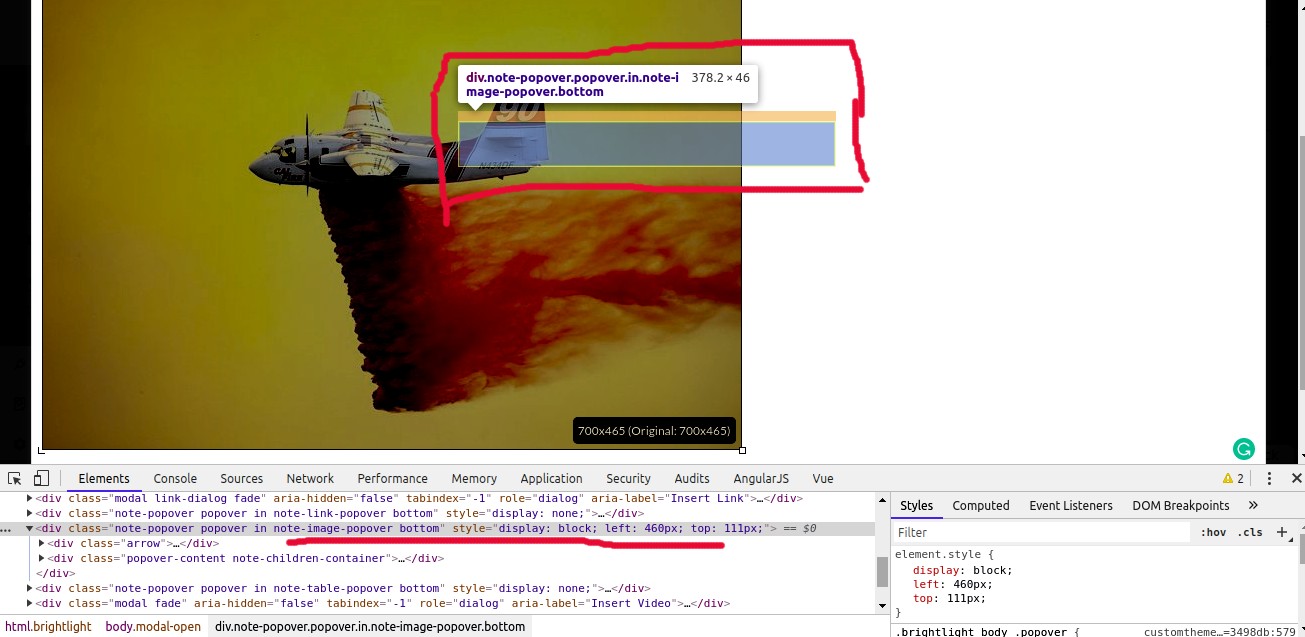Click the green Grammarly icon
The height and width of the screenshot is (637, 1305).
[x=1243, y=449]
